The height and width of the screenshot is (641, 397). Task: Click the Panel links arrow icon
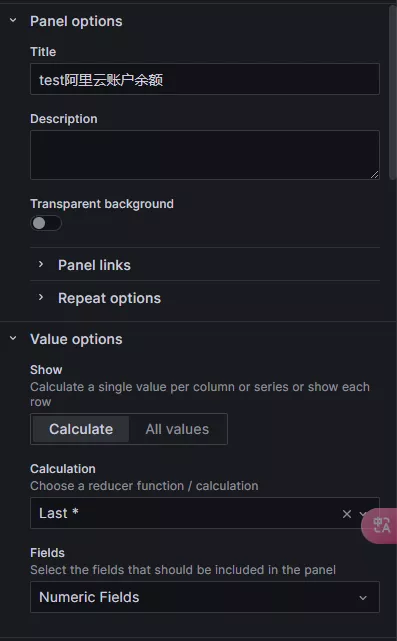click(41, 264)
